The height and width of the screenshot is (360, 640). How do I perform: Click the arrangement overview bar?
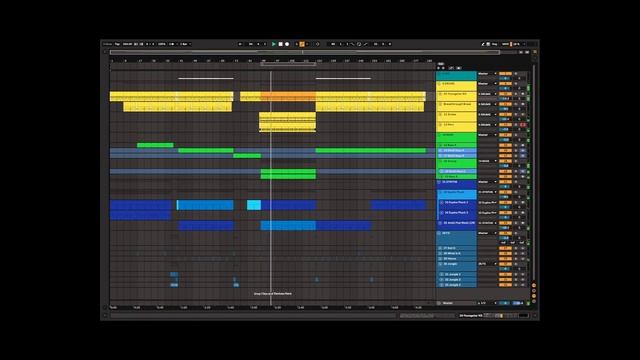(304, 52)
